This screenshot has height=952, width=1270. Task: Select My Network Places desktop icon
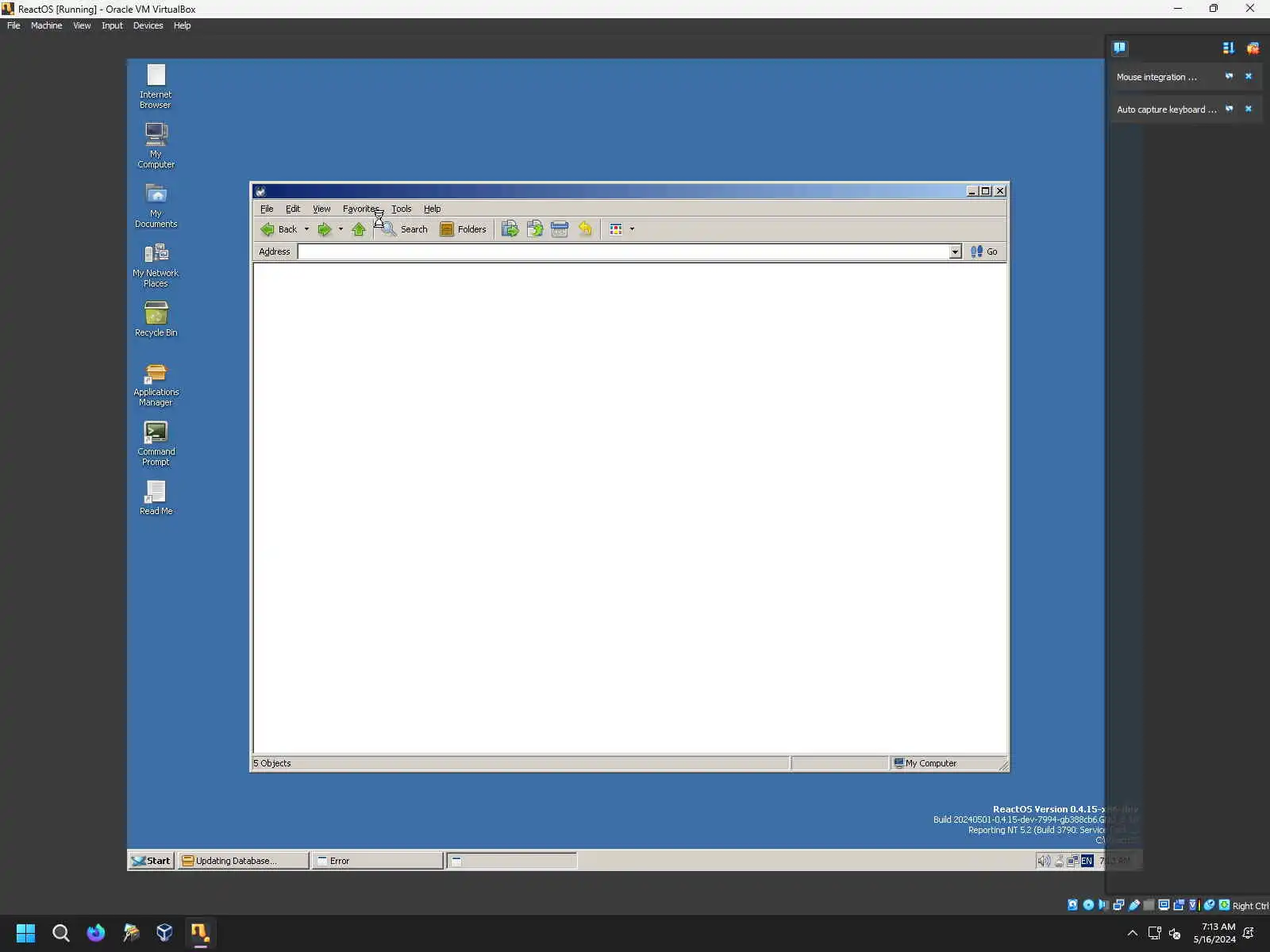[x=156, y=265]
